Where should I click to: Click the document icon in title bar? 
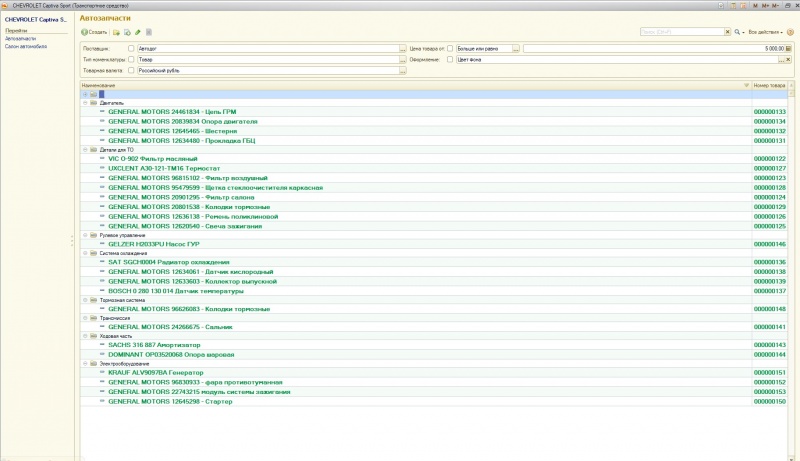point(721,6)
